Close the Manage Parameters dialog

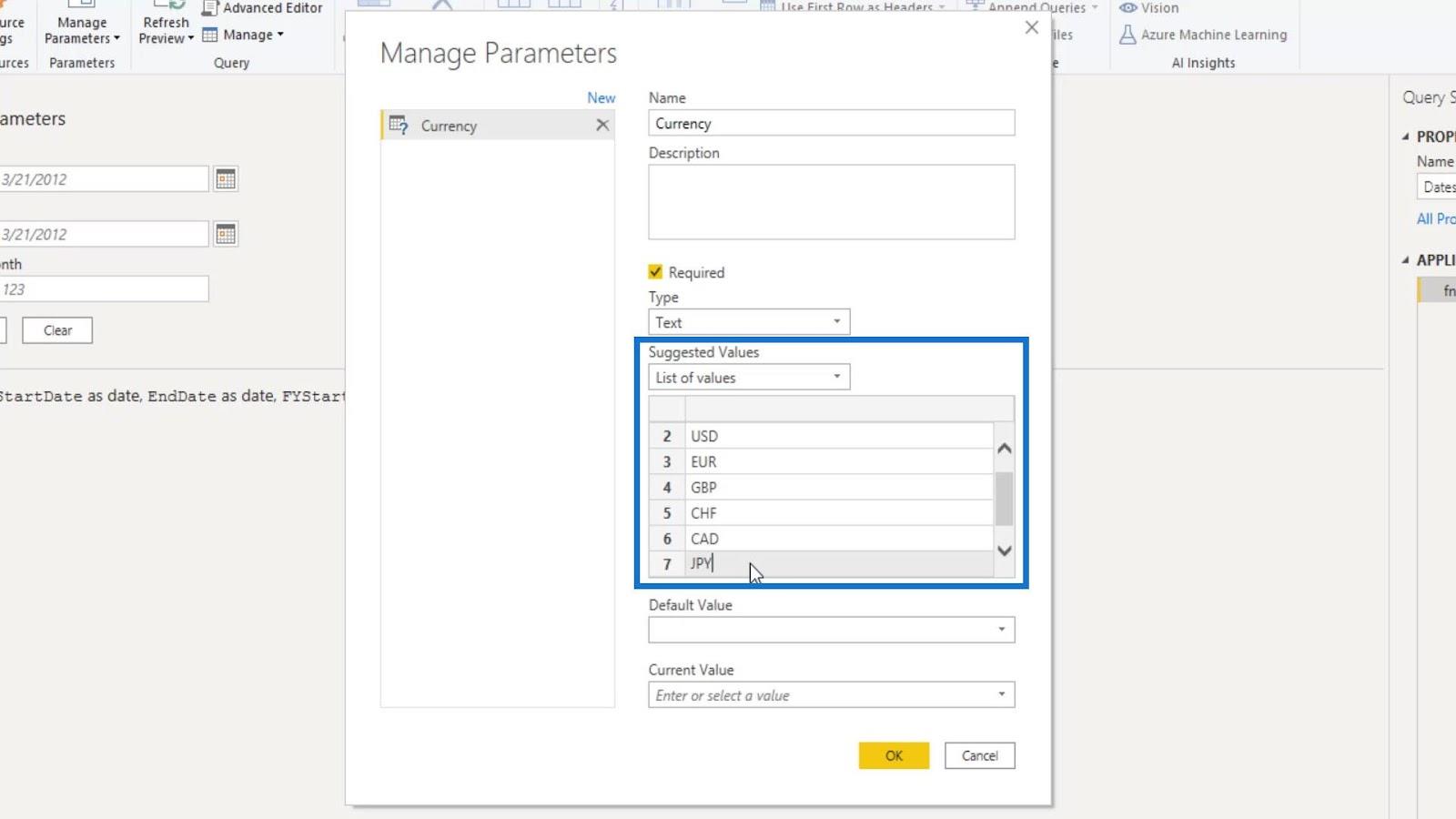1031,27
